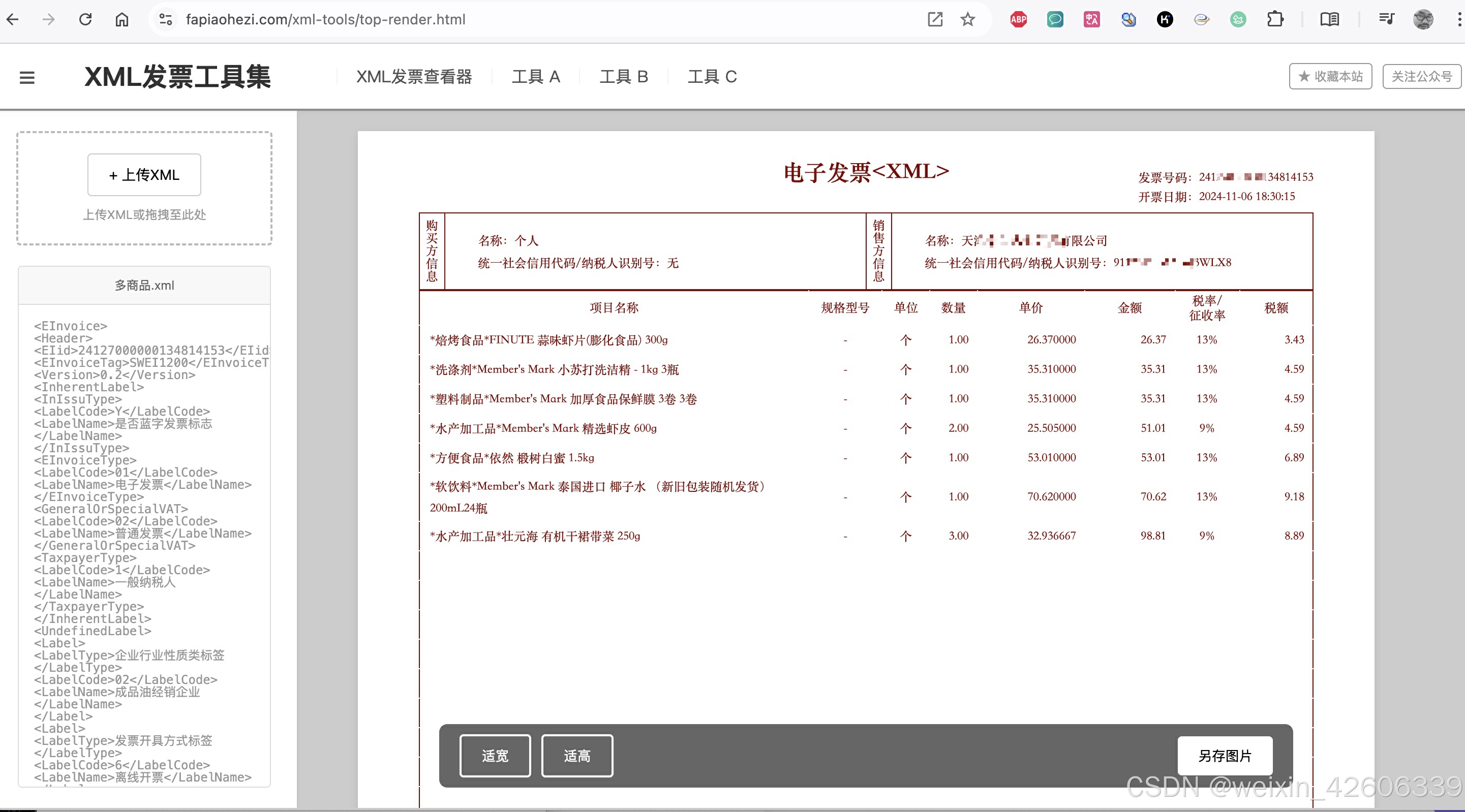Bookmark this page with star icon
The height and width of the screenshot is (812, 1465).
coord(967,19)
